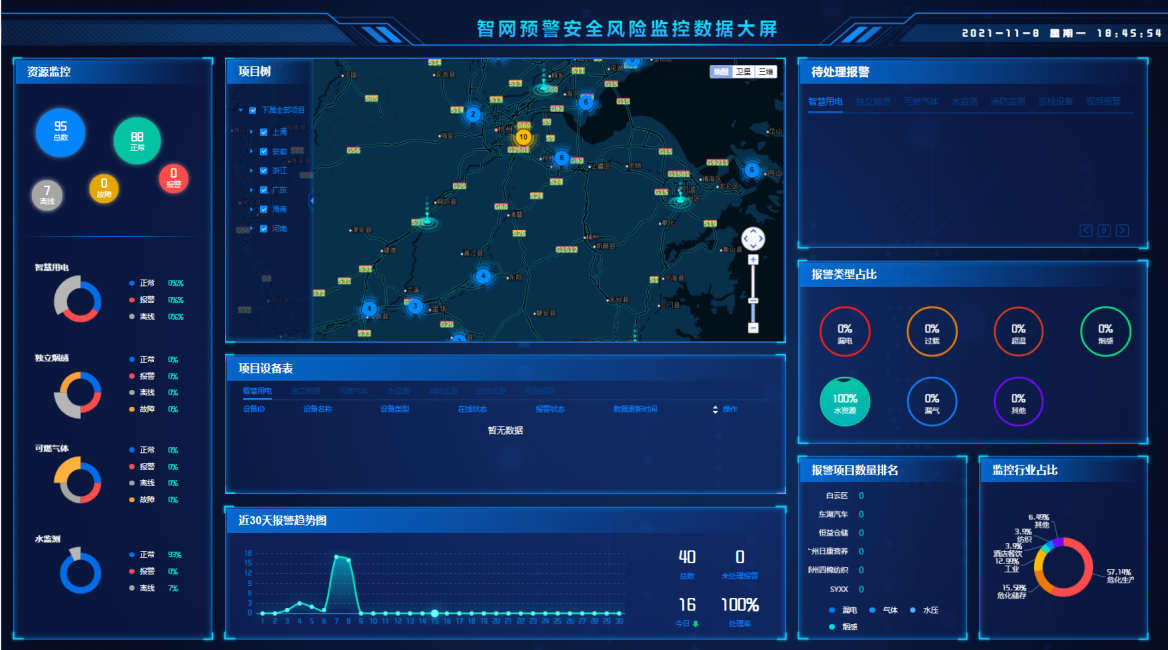Click the 水资源 100% alarm type circle
Screen dimensions: 1168x650
(x=845, y=402)
